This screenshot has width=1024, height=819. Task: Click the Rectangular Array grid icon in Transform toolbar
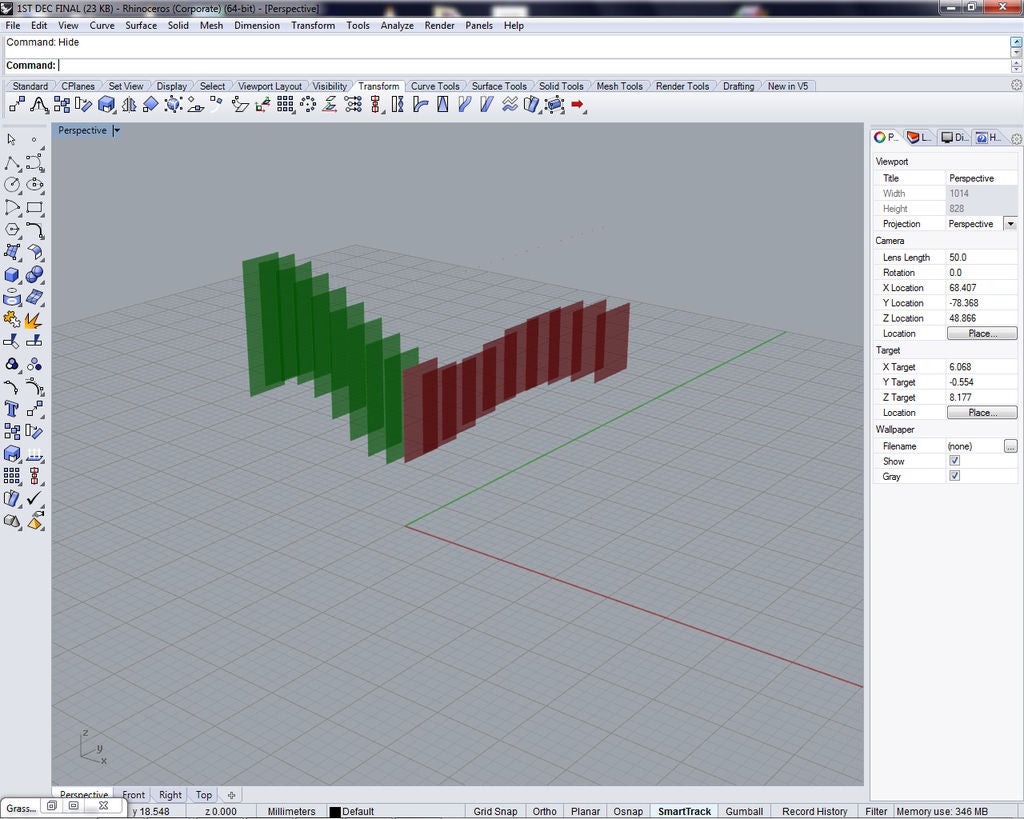285,104
